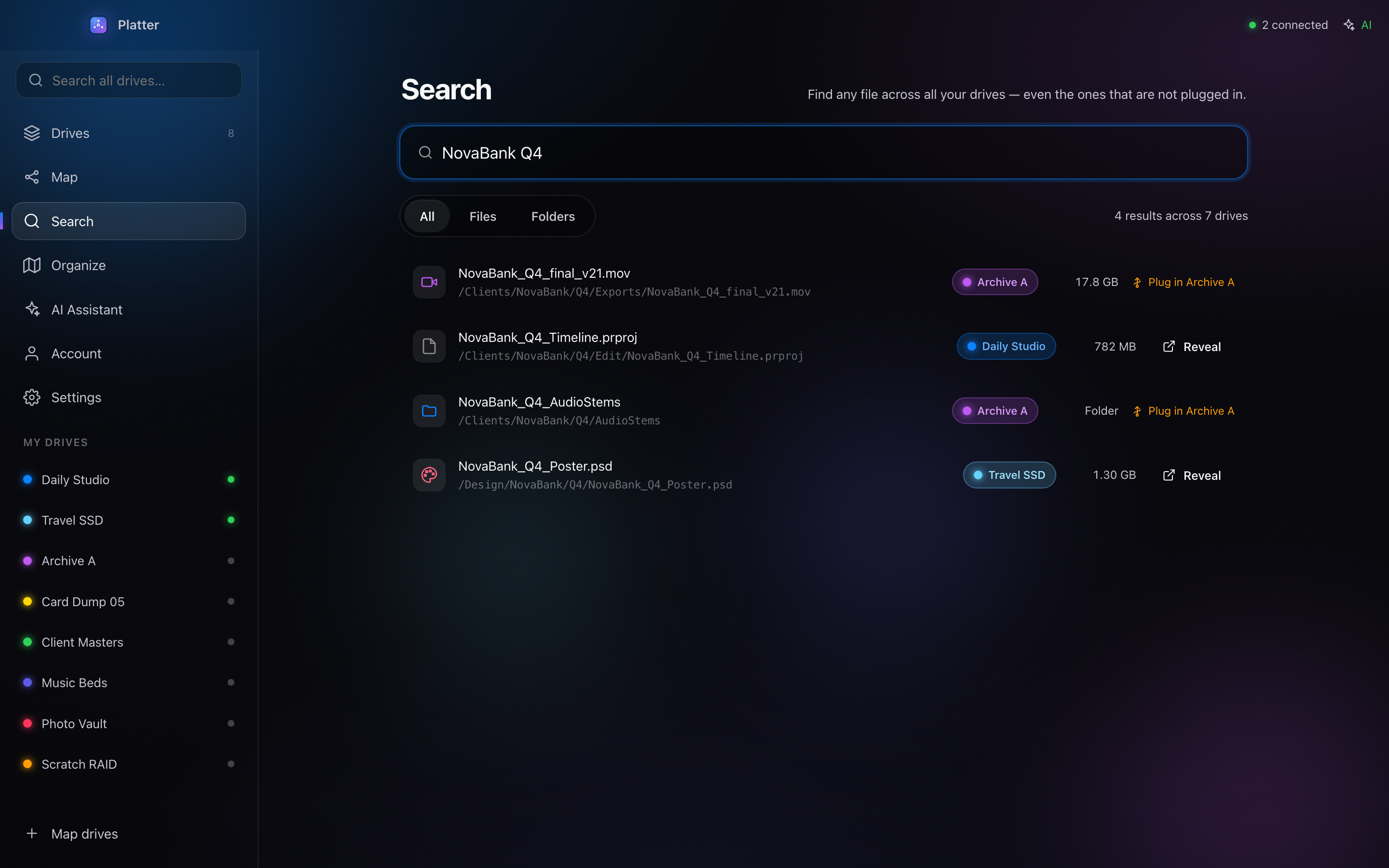The width and height of the screenshot is (1389, 868).
Task: Open the Drives section in the sidebar
Action: coord(129,133)
